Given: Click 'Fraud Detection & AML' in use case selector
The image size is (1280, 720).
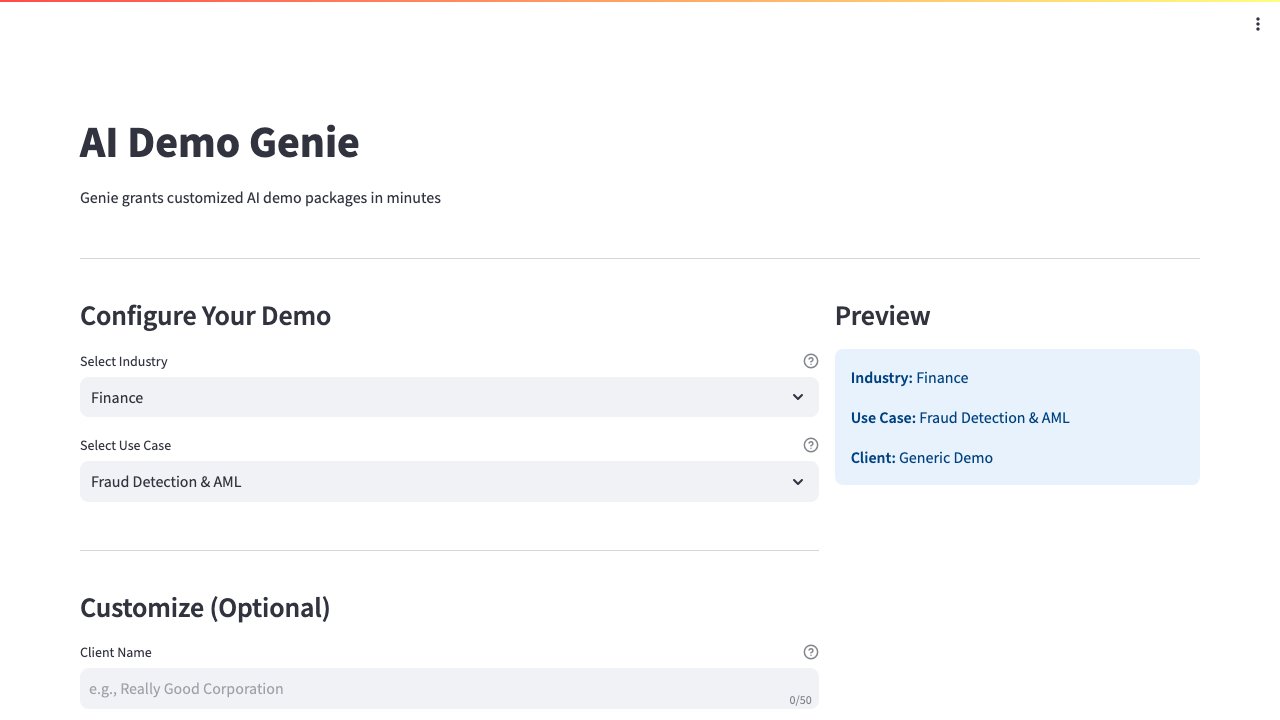Looking at the screenshot, I should [x=166, y=482].
